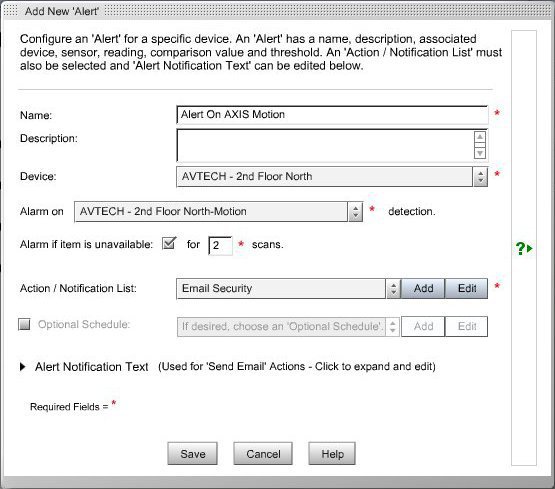Click the Description scroll down arrow
This screenshot has width=555, height=489.
click(x=480, y=153)
